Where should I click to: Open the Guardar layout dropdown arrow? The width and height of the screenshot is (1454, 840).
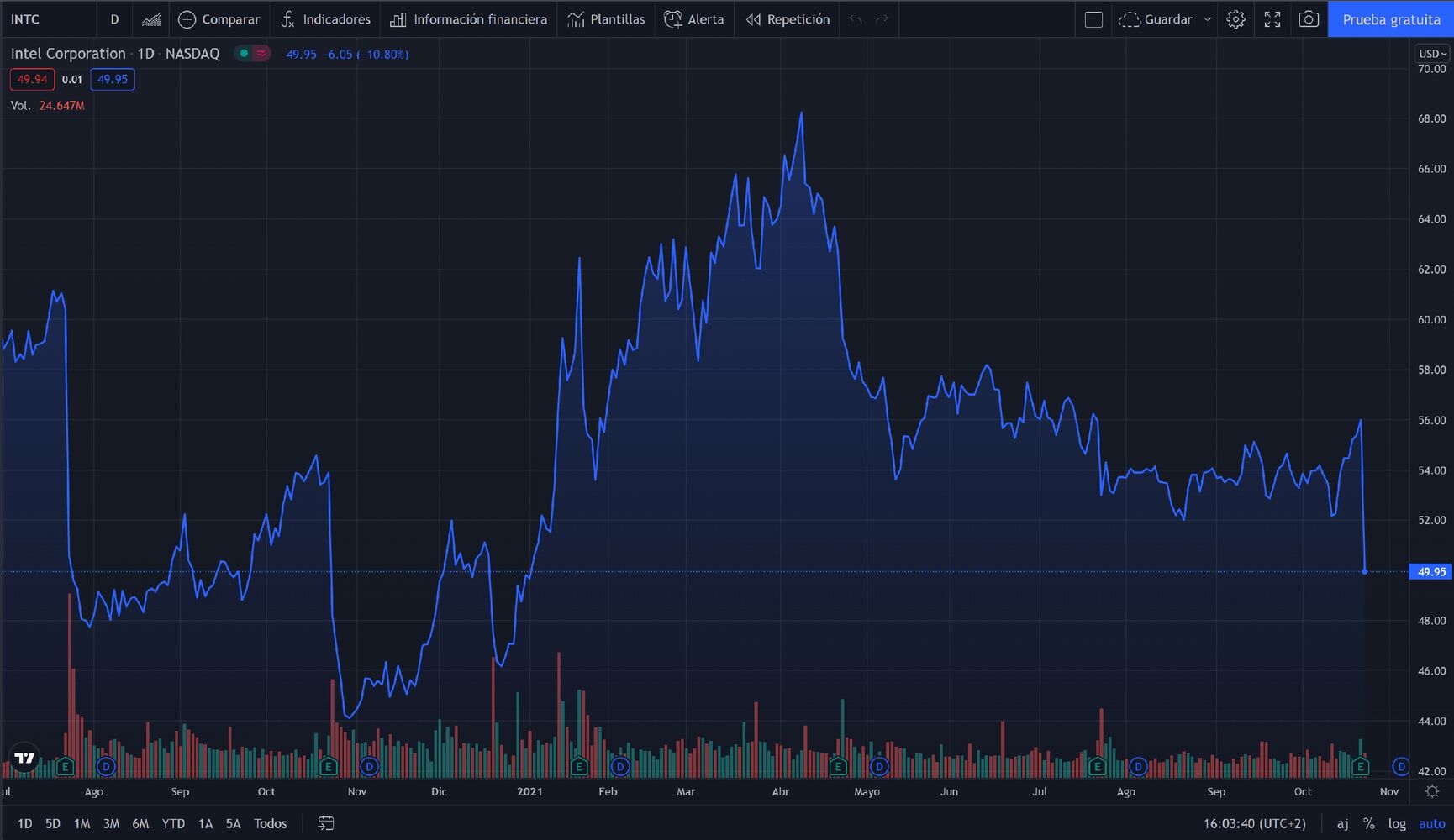tap(1209, 19)
